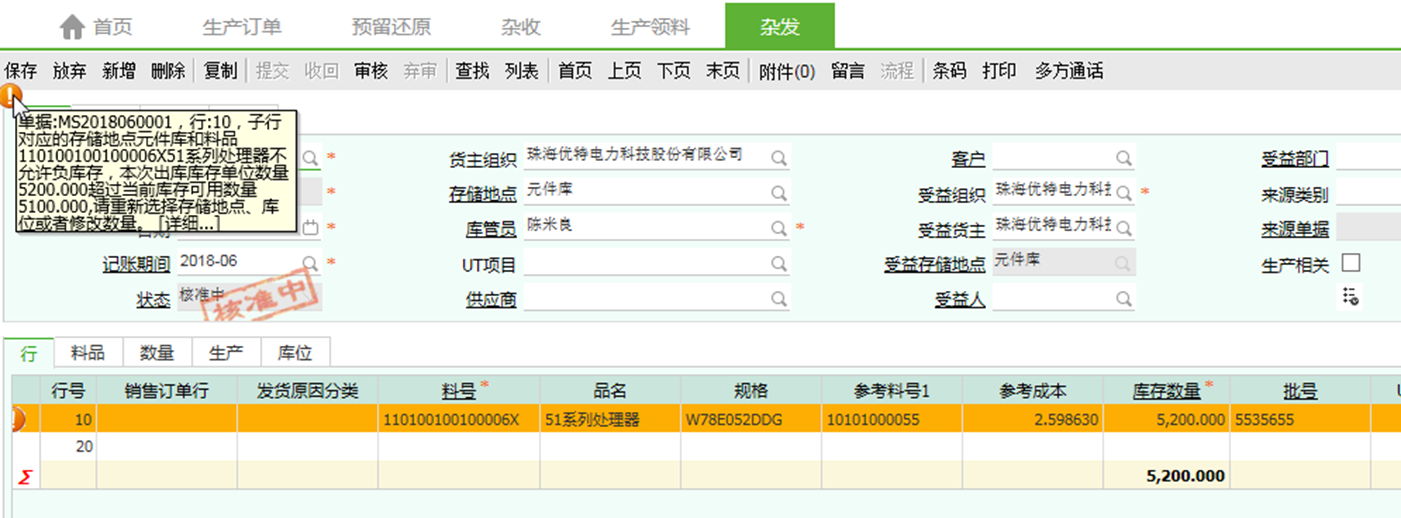Open the UT项目 lookup dropdown

778,264
